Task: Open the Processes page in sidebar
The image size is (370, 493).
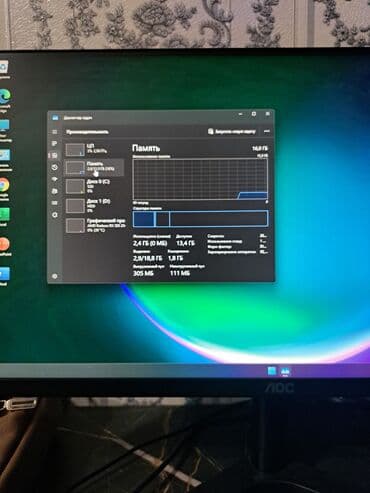Action: [55, 144]
